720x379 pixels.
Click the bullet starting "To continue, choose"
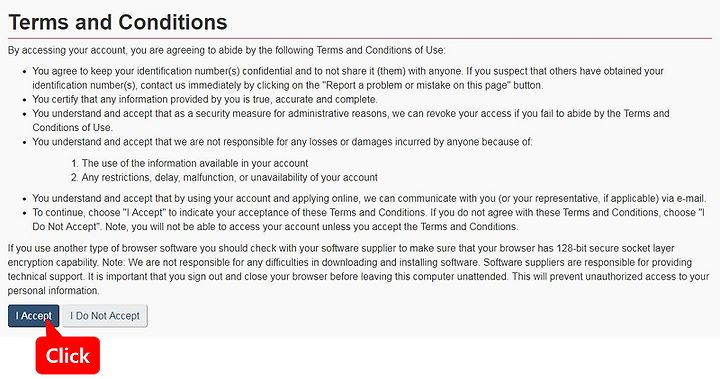point(368,220)
